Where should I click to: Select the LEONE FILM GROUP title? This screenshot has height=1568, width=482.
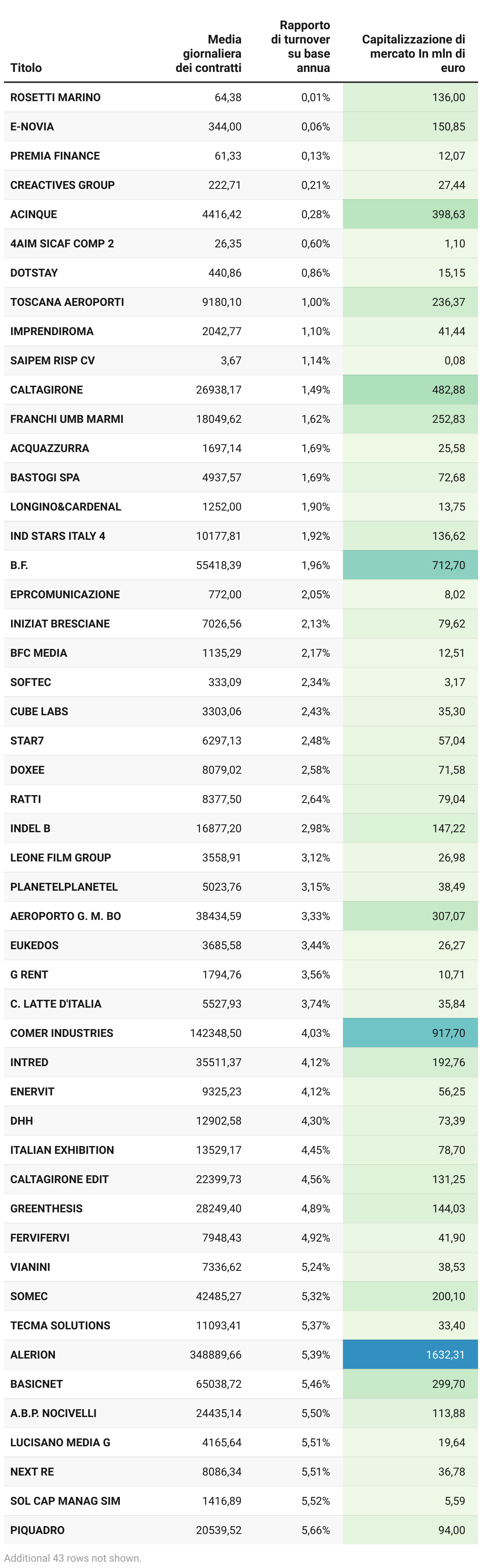pyautogui.click(x=60, y=857)
